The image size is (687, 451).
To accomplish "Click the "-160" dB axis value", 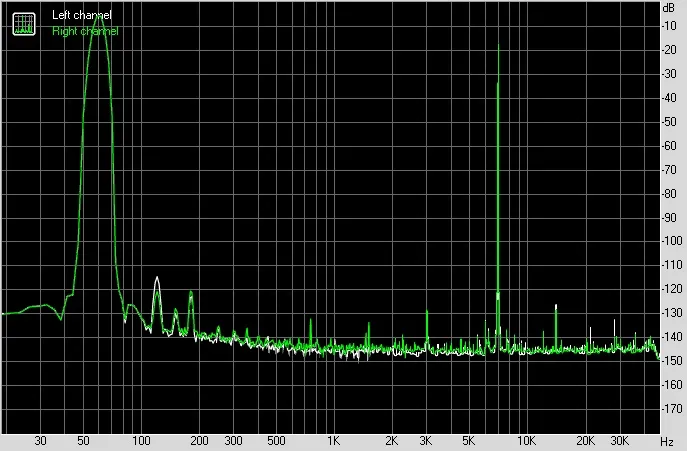I will coord(672,384).
